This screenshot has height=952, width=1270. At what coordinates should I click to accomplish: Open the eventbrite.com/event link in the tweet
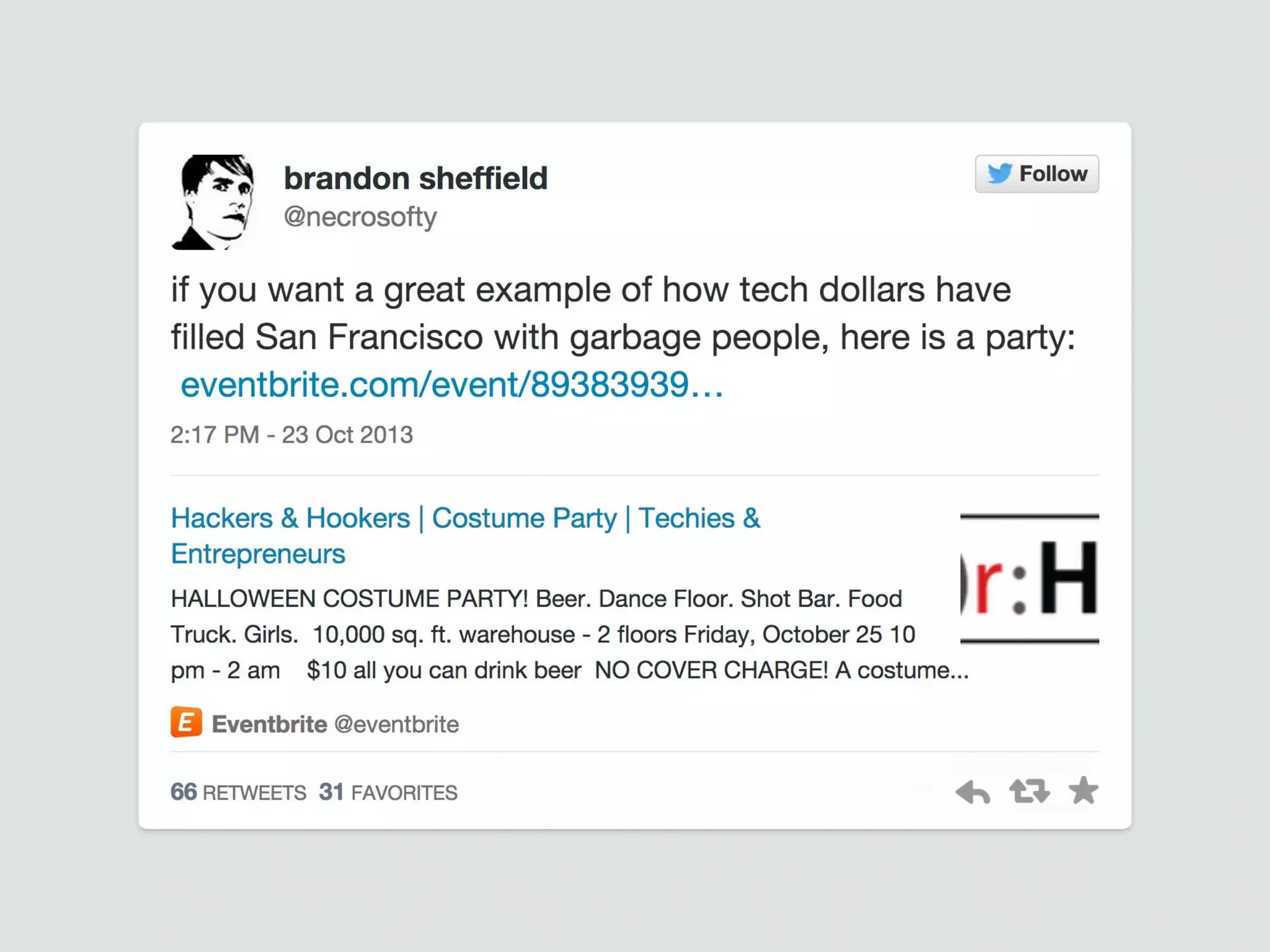(451, 384)
